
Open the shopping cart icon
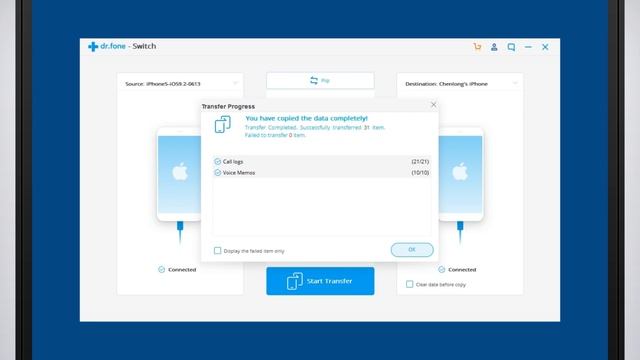[x=477, y=47]
